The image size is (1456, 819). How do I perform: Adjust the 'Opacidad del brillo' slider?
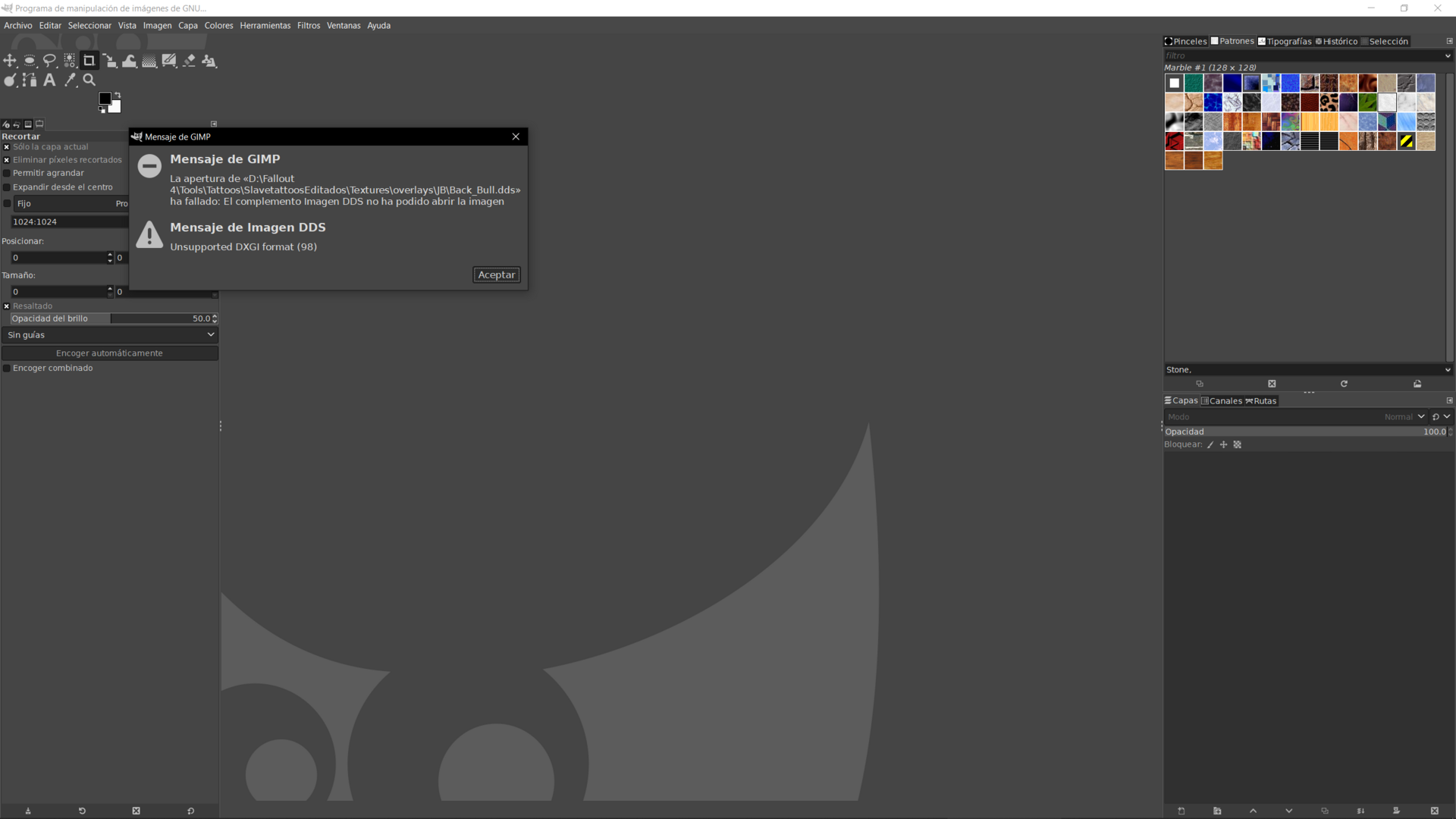tap(110, 318)
